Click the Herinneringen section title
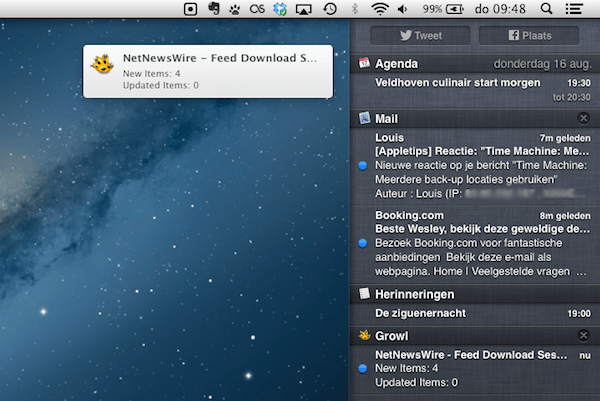The image size is (600, 401). pyautogui.click(x=414, y=294)
